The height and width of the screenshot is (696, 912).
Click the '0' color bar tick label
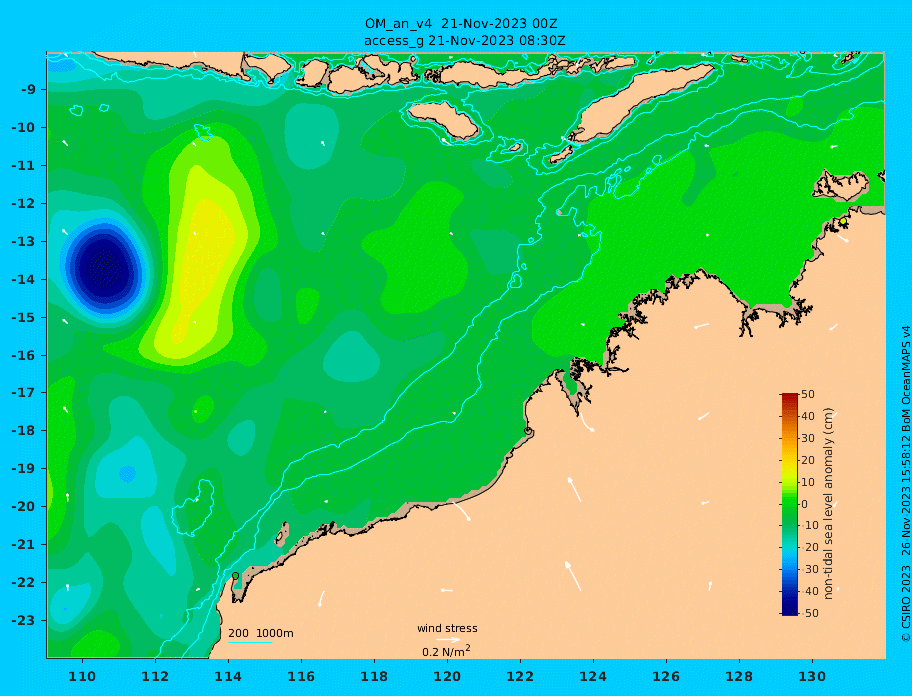[x=804, y=504]
